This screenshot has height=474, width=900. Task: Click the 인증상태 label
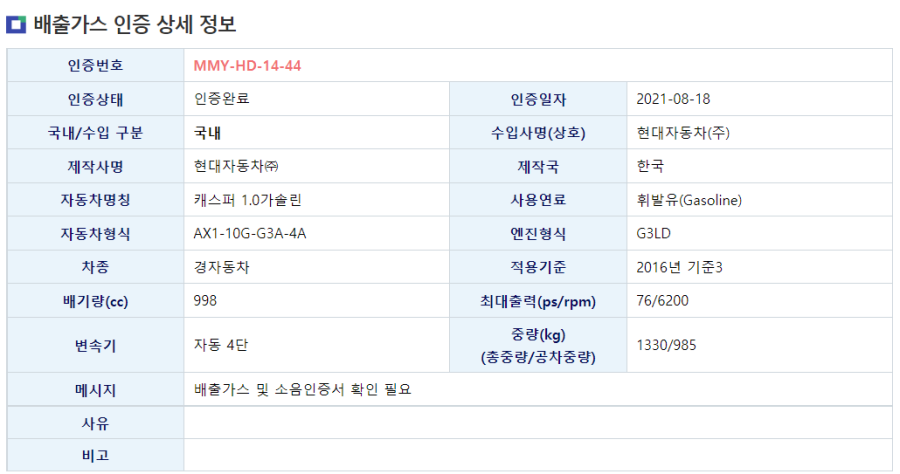95,99
